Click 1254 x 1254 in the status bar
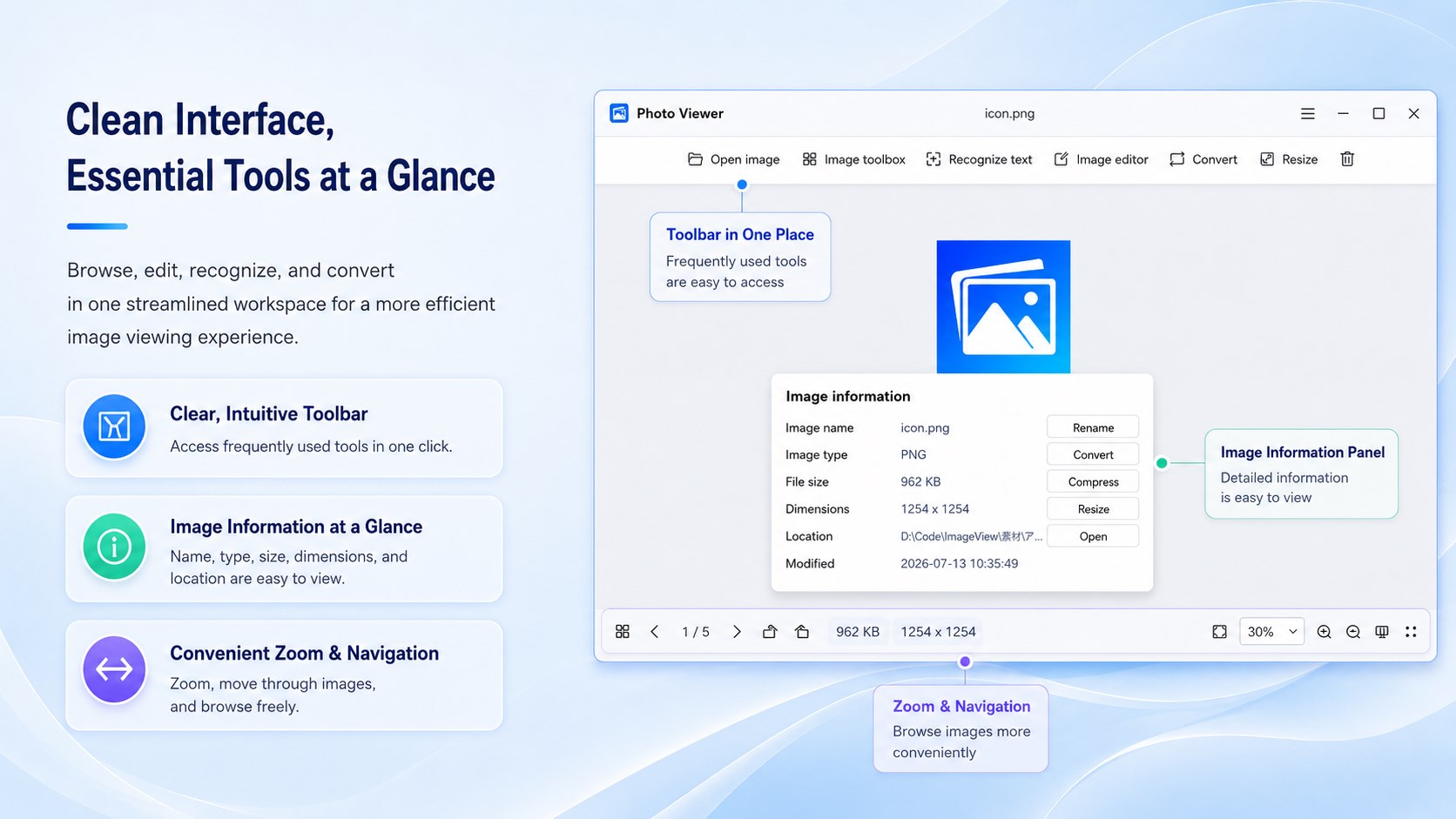 click(x=938, y=632)
